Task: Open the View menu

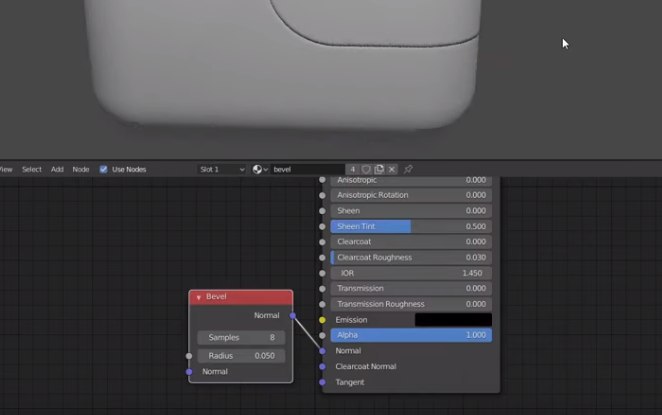Action: coord(6,169)
